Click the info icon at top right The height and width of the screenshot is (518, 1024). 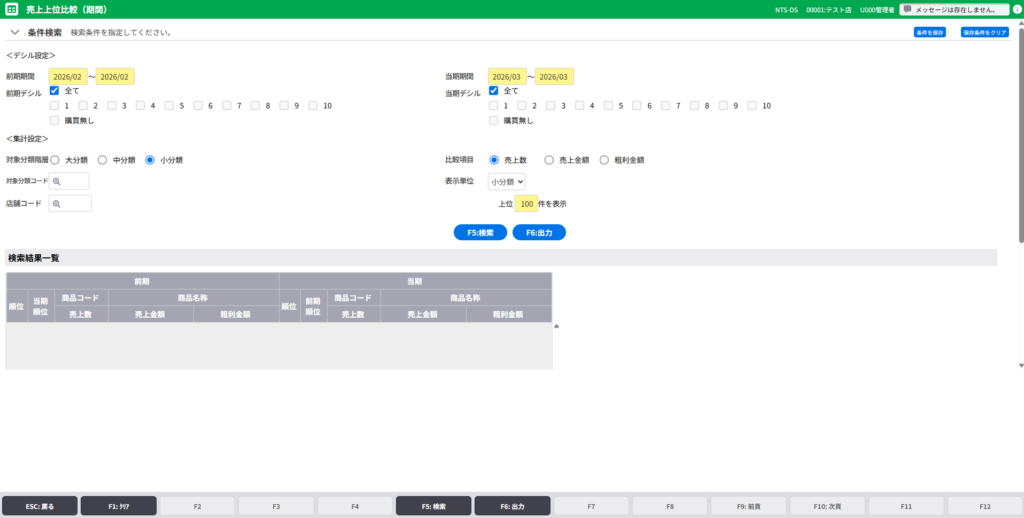tap(1017, 10)
